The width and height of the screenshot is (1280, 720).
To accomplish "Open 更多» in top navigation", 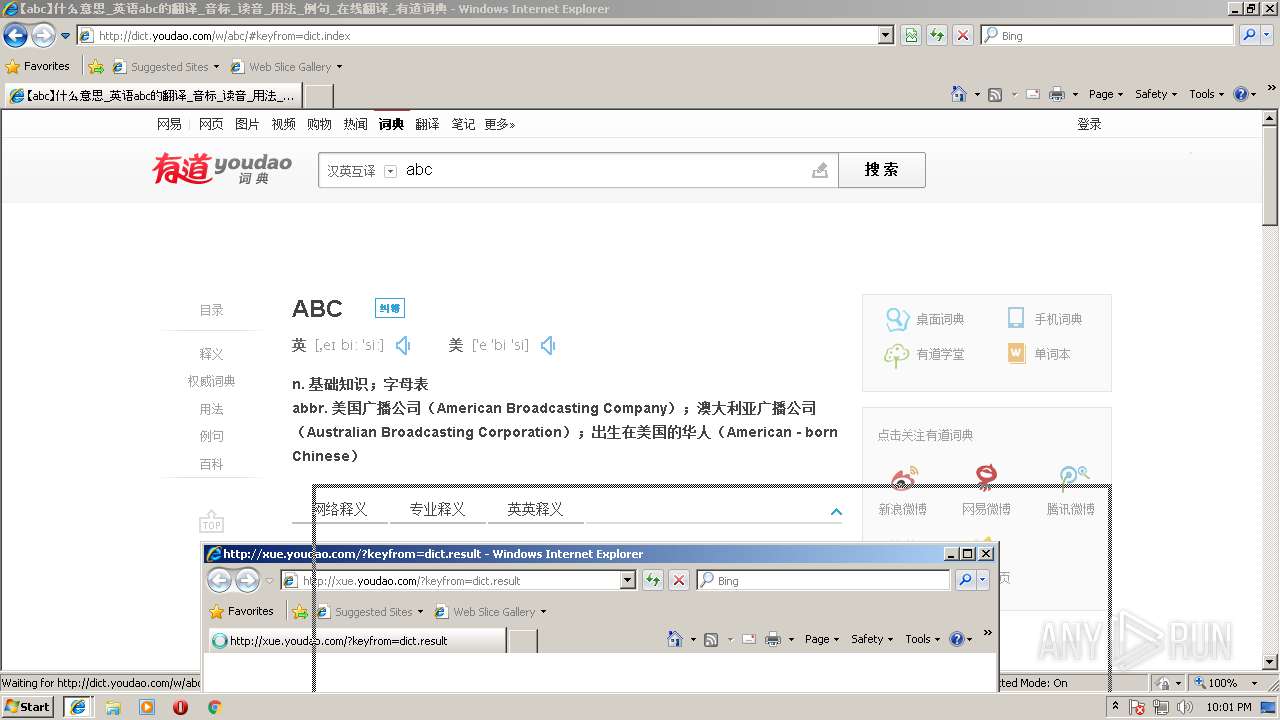I will (x=500, y=124).
